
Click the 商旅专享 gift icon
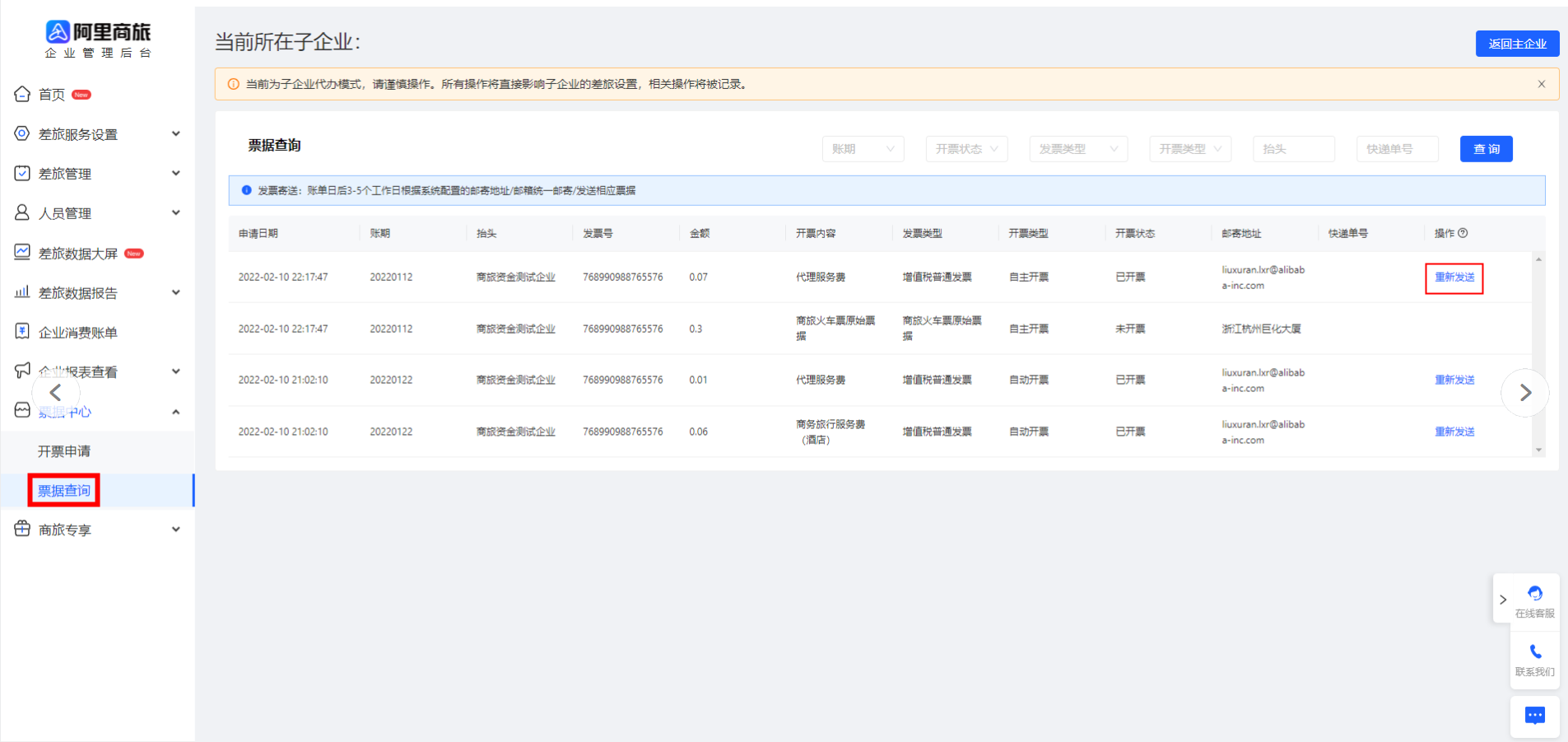22,529
